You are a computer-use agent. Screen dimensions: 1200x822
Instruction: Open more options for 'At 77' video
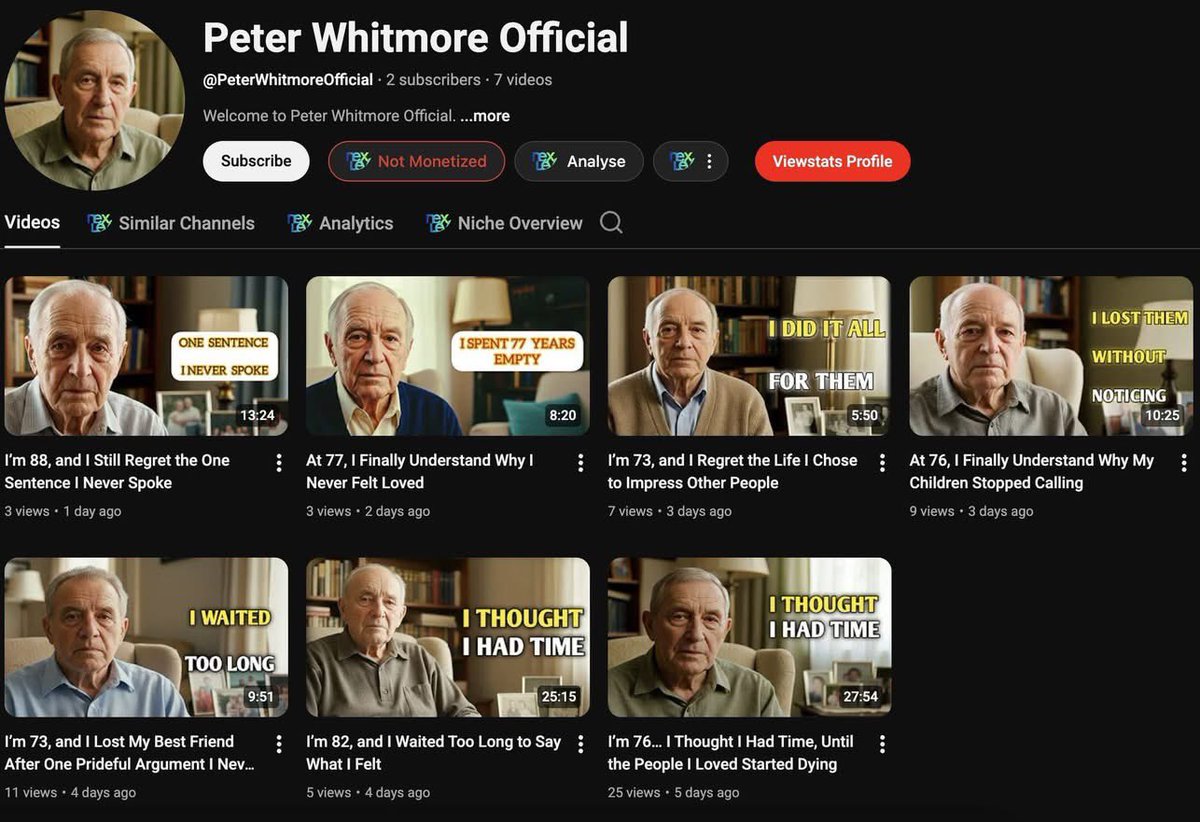(580, 462)
